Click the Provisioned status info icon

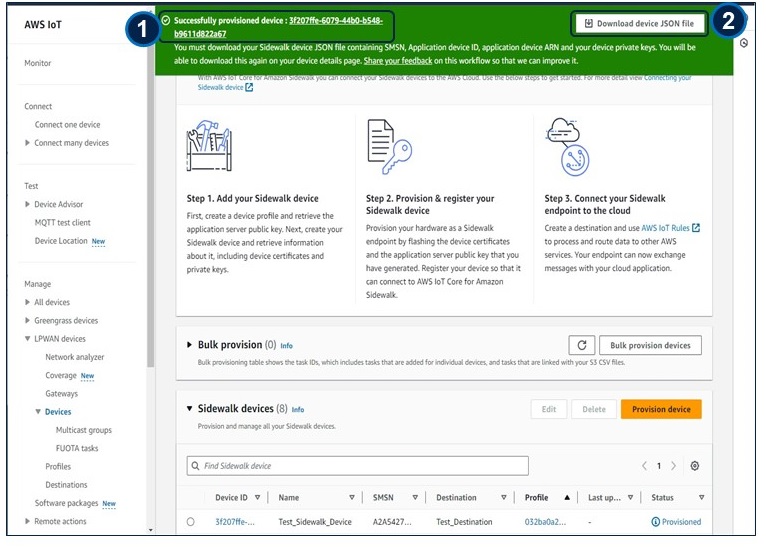(x=656, y=522)
